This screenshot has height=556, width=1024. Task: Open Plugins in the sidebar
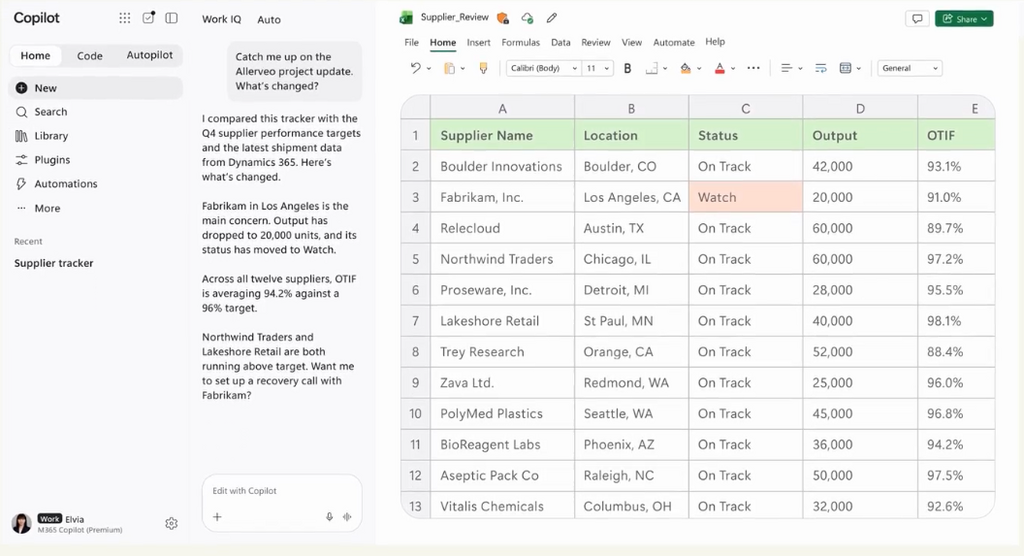click(x=95, y=159)
